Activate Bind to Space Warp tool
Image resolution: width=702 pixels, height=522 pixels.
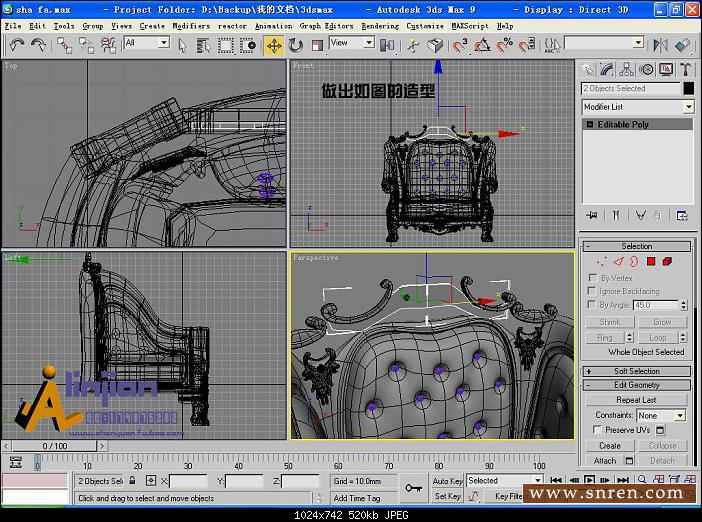[x=108, y=45]
